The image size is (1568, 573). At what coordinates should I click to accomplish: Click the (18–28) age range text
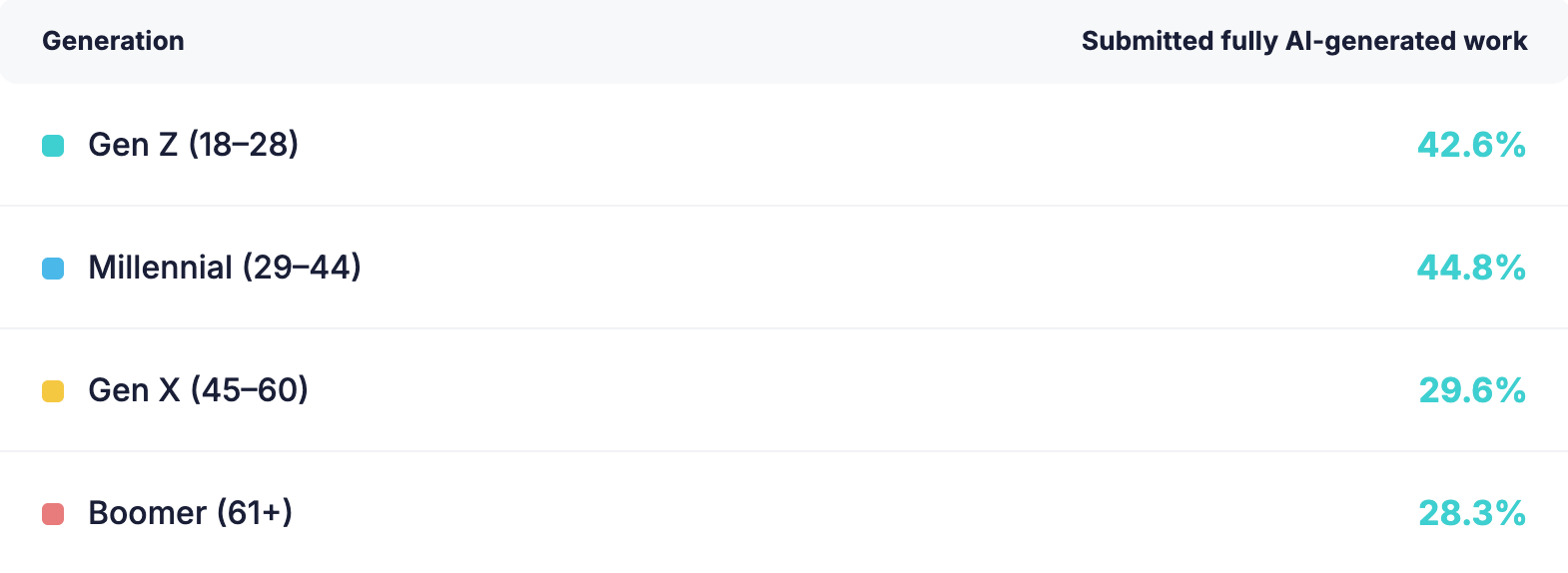(244, 145)
